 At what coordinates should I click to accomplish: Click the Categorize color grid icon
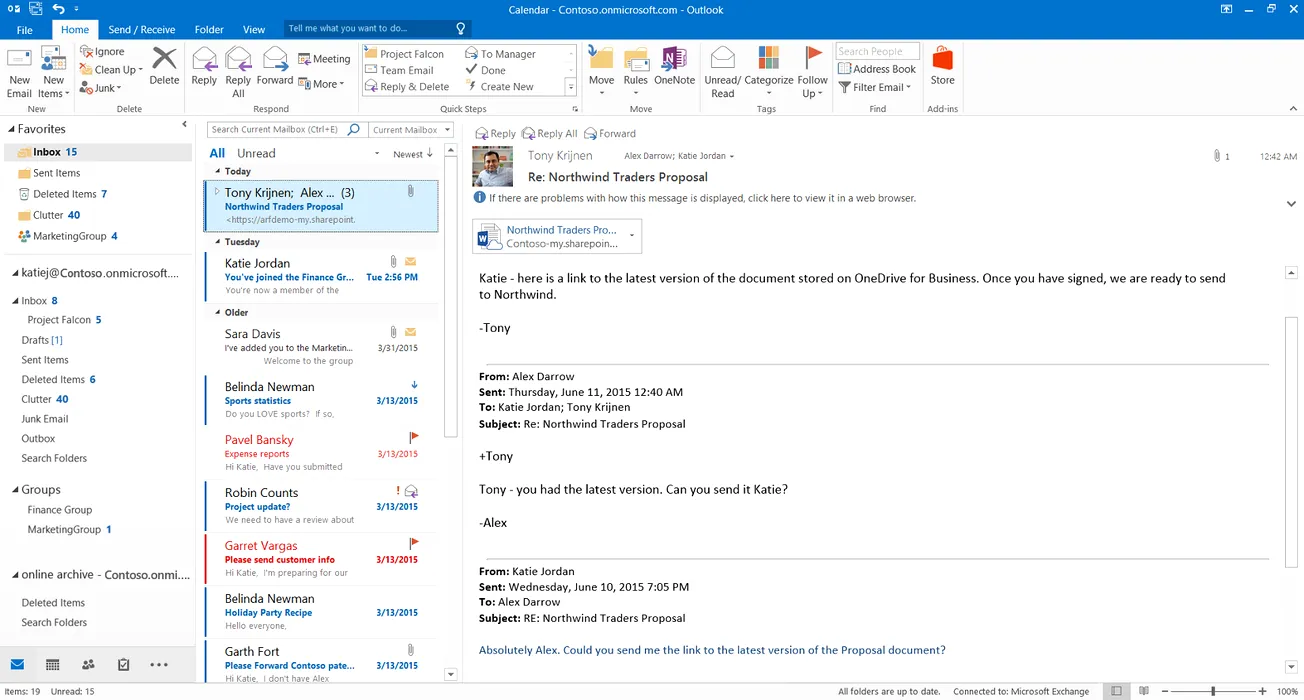pyautogui.click(x=768, y=58)
